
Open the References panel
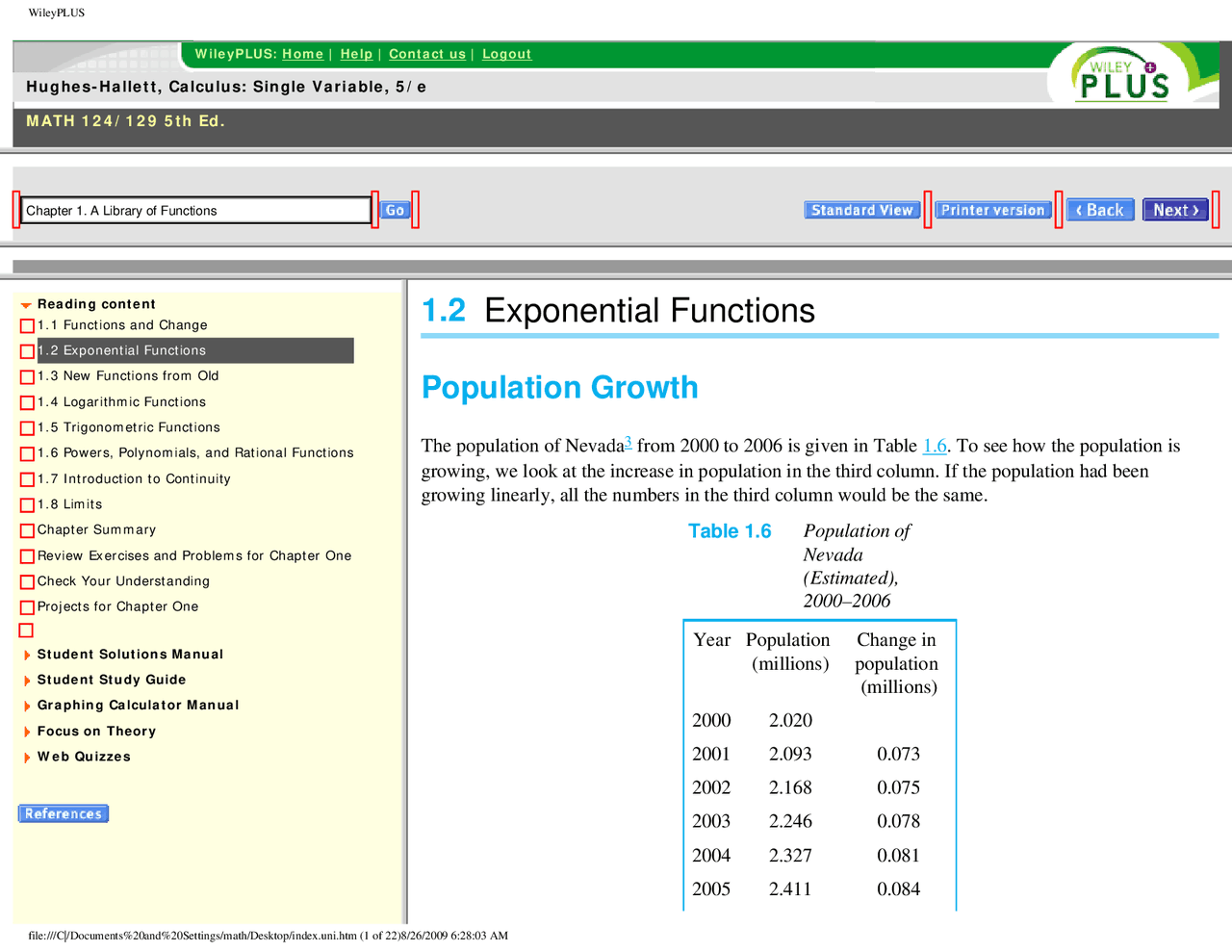[63, 813]
